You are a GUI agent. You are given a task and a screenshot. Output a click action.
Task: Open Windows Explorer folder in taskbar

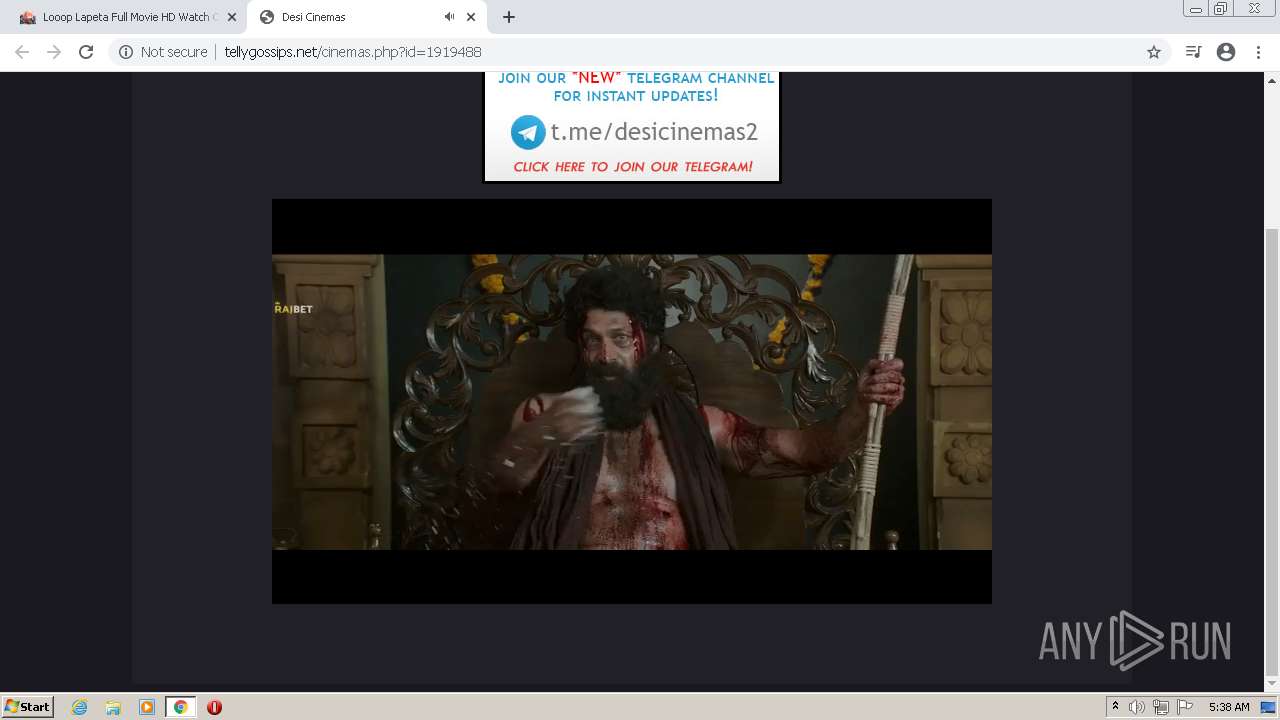[113, 707]
